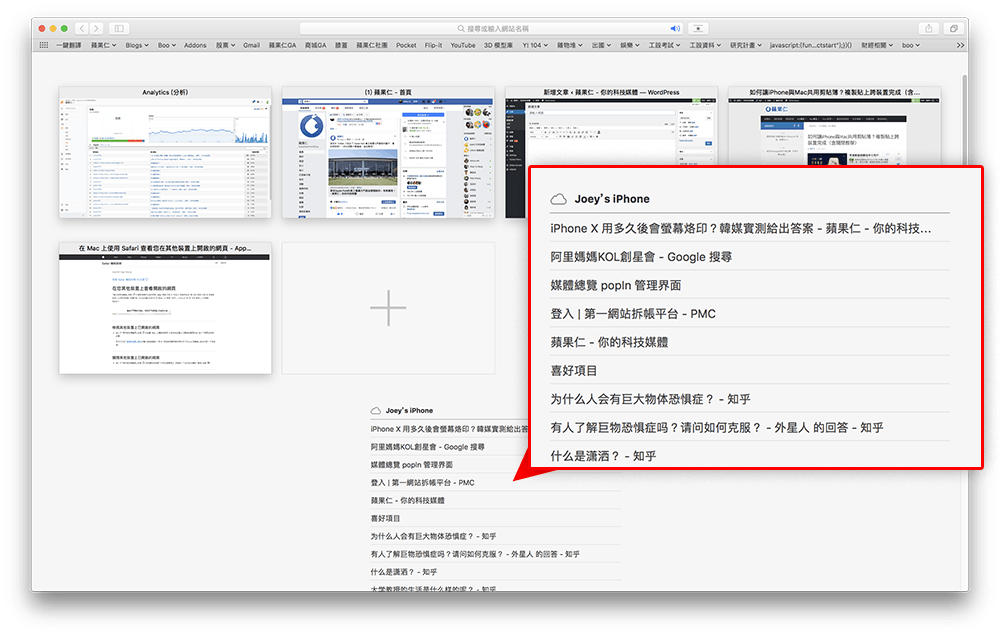Open the Addons bookmark

tap(195, 45)
